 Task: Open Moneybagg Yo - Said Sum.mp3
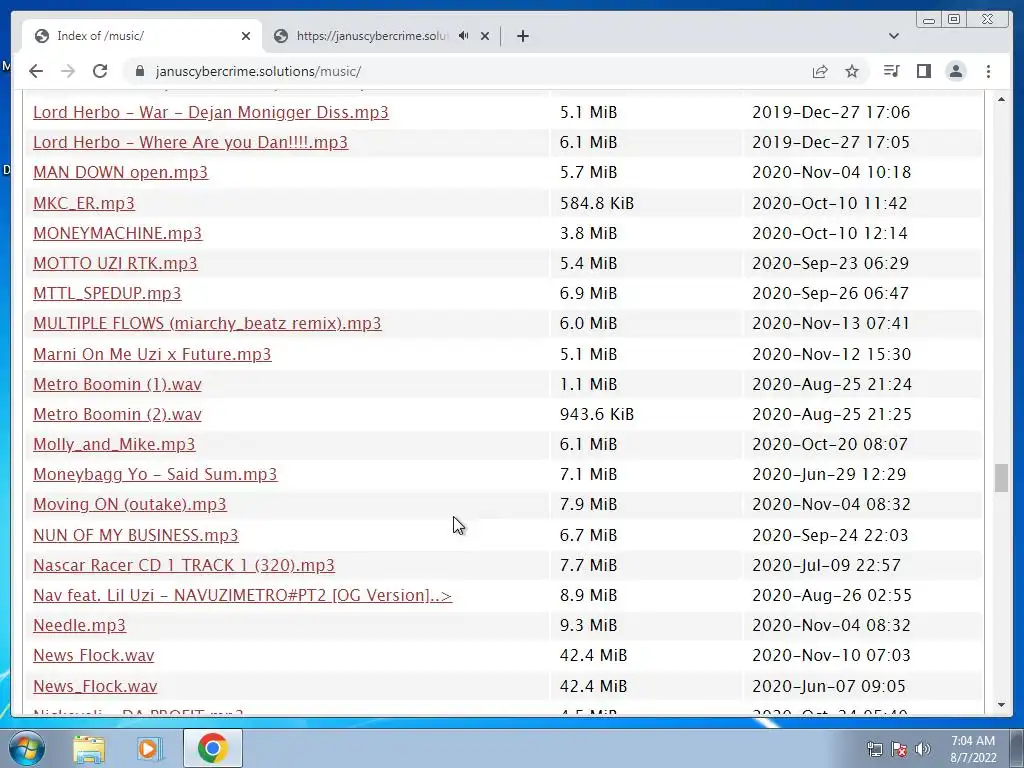[x=155, y=474]
